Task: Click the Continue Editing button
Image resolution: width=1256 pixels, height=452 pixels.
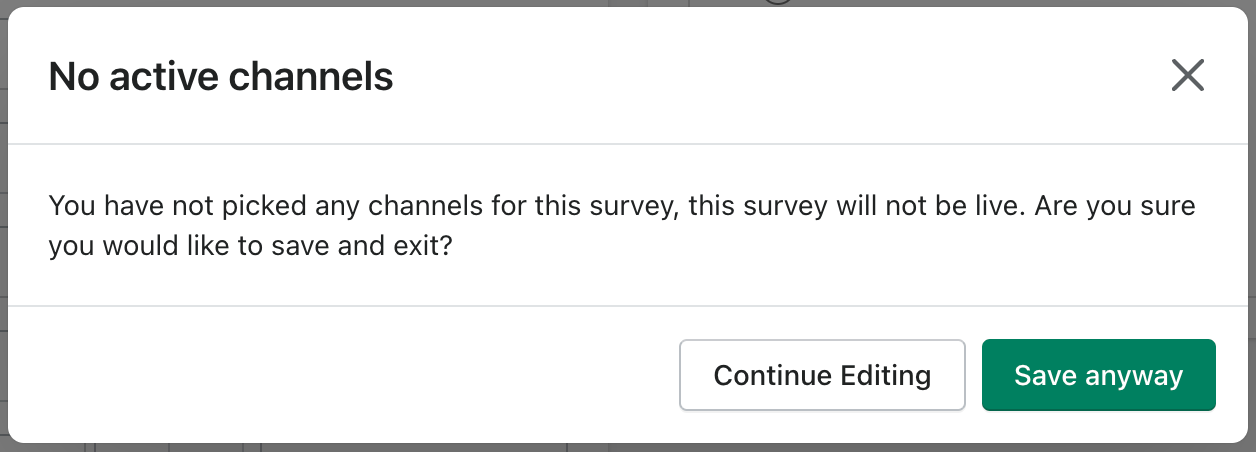Action: (x=822, y=375)
